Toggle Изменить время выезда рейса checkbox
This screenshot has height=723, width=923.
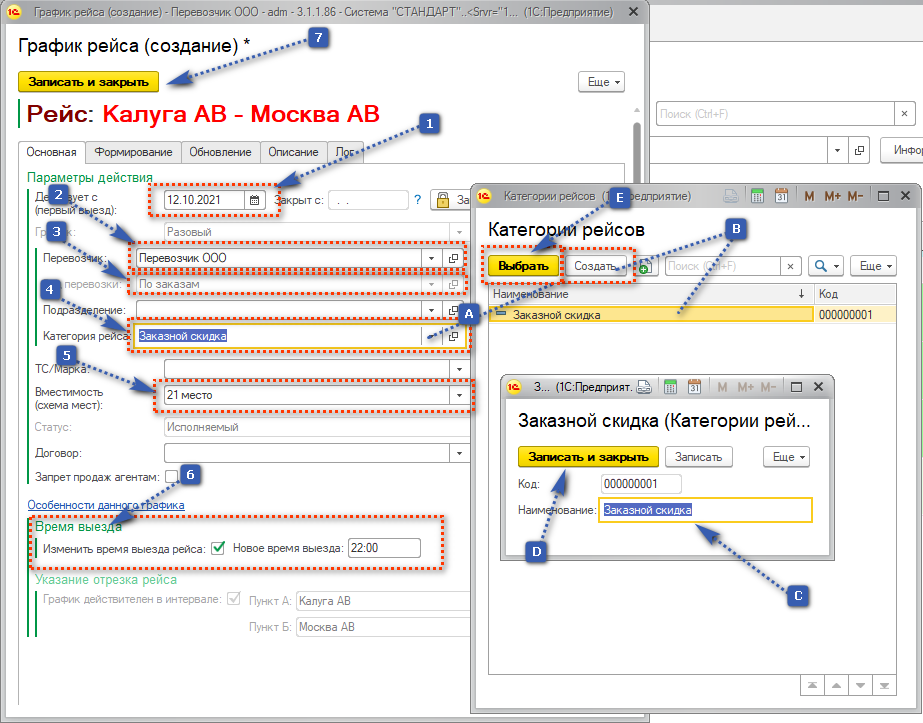tap(219, 547)
